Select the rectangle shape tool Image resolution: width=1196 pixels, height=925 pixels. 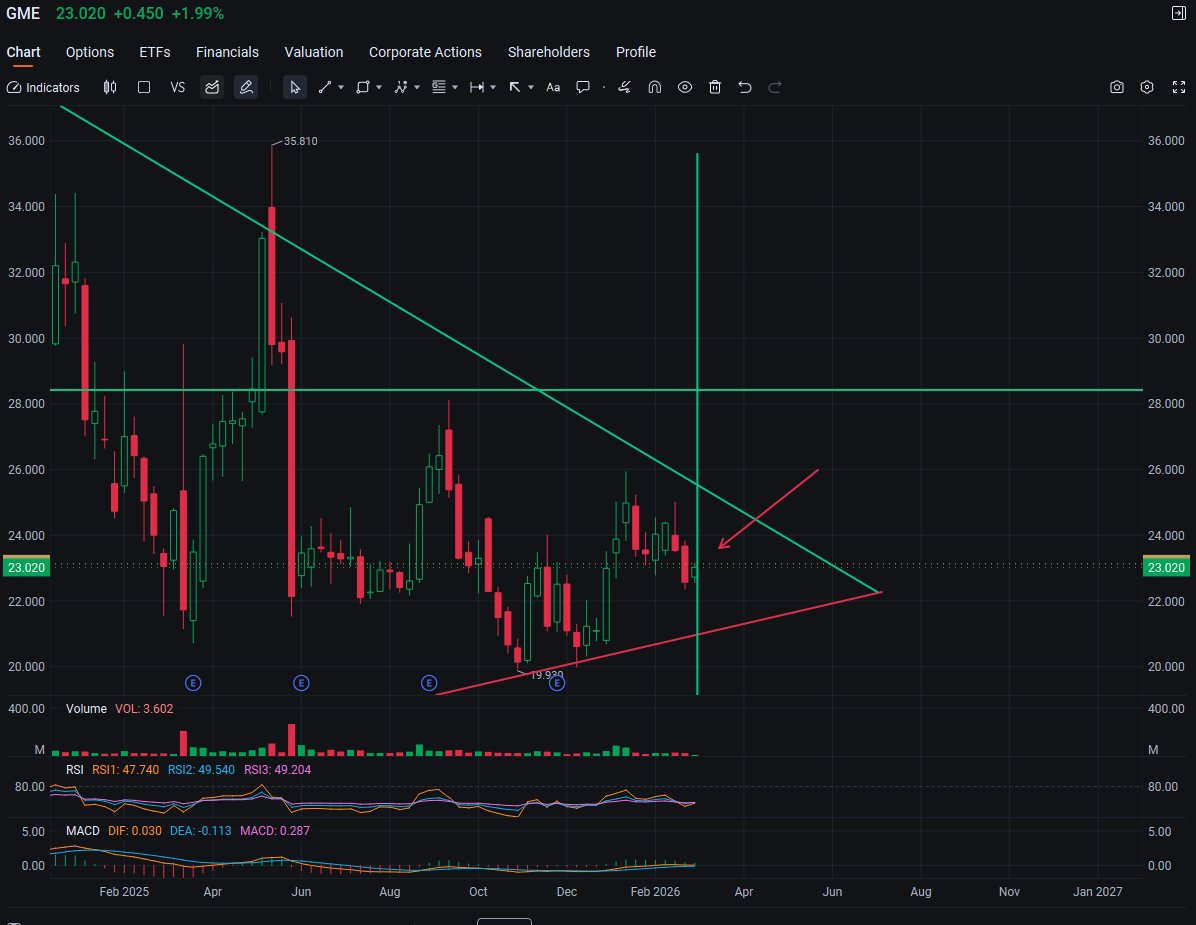(x=363, y=88)
